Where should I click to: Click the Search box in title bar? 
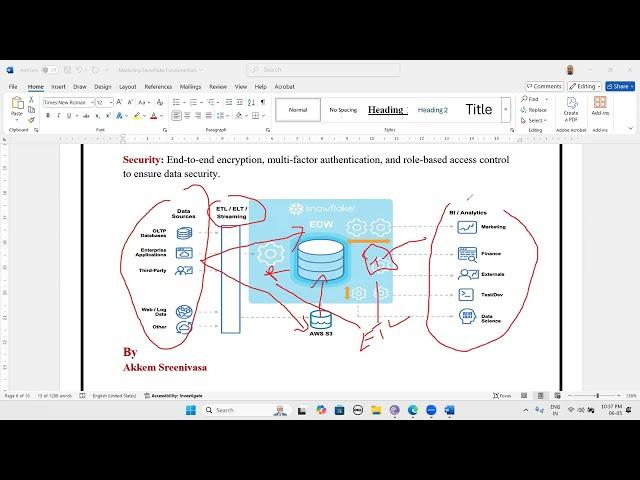pos(323,70)
